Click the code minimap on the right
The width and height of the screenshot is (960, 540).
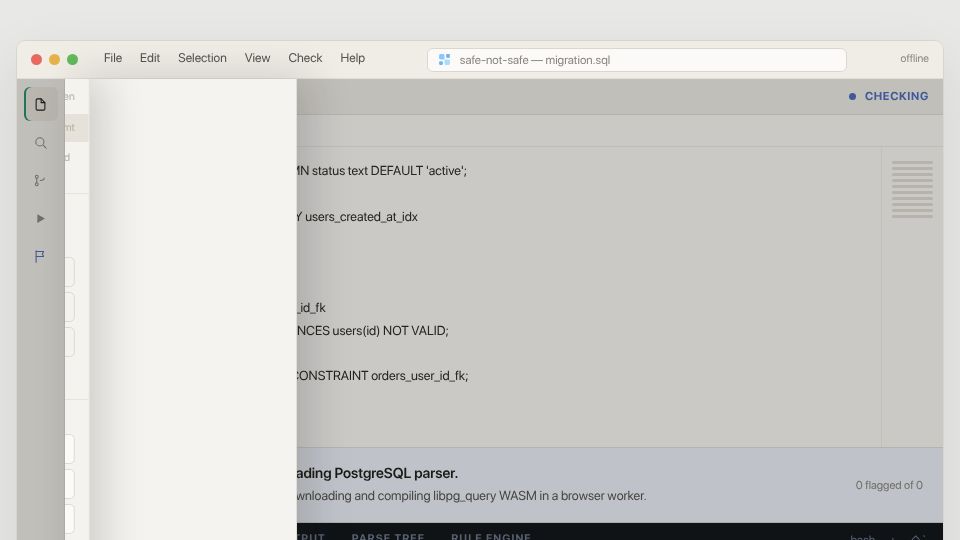pyautogui.click(x=912, y=189)
